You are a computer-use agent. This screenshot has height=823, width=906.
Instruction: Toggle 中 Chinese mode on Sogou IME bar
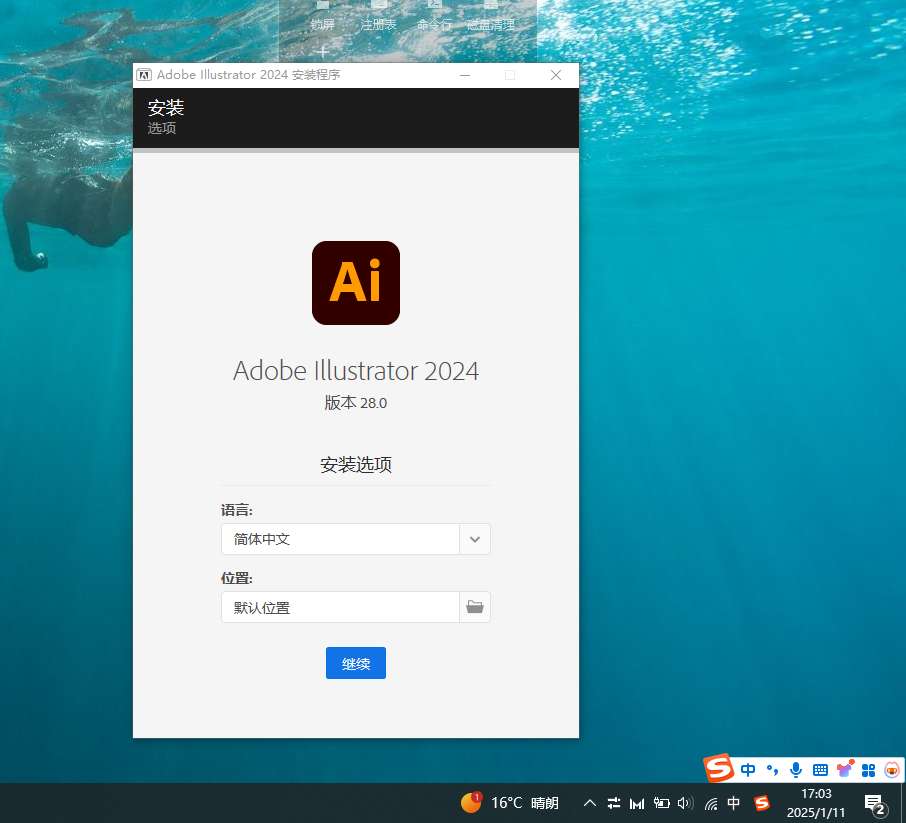(x=748, y=770)
